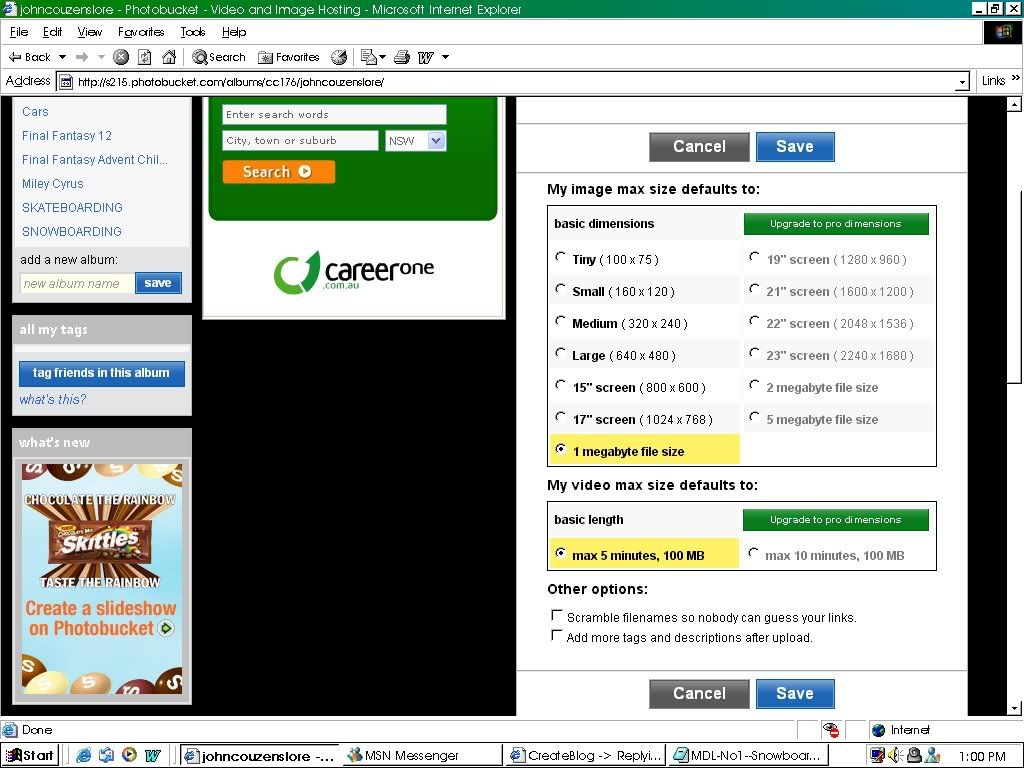
Task: Check Add more tags and descriptions option
Action: tap(557, 636)
